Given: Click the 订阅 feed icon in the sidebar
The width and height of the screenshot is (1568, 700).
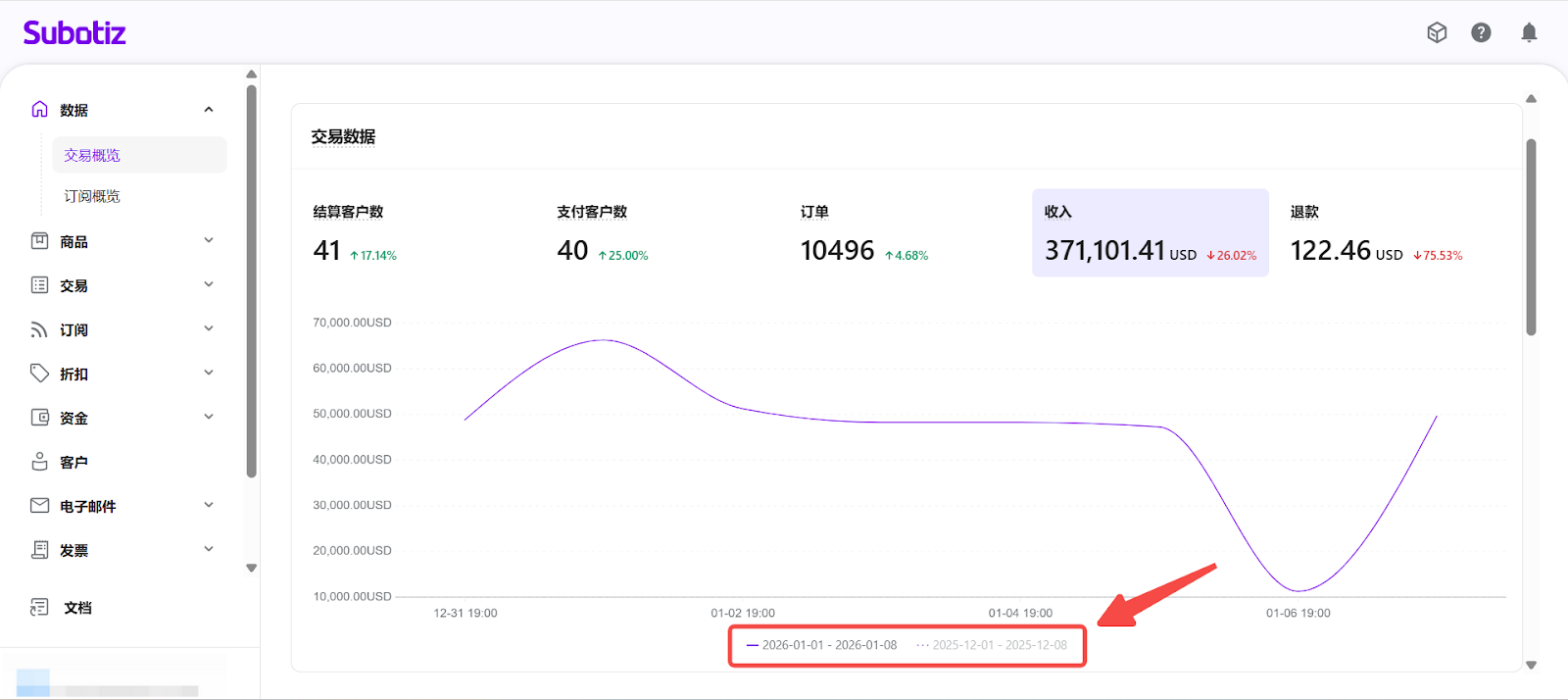Looking at the screenshot, I should click(x=39, y=329).
